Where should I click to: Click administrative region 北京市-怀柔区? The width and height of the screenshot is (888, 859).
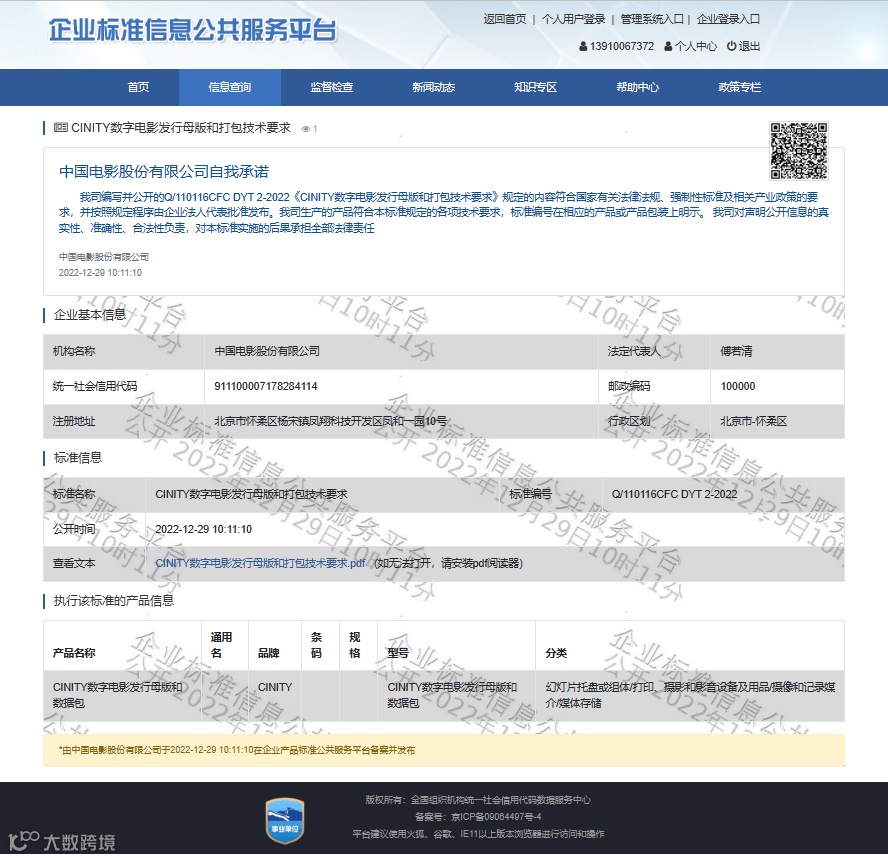(753, 421)
